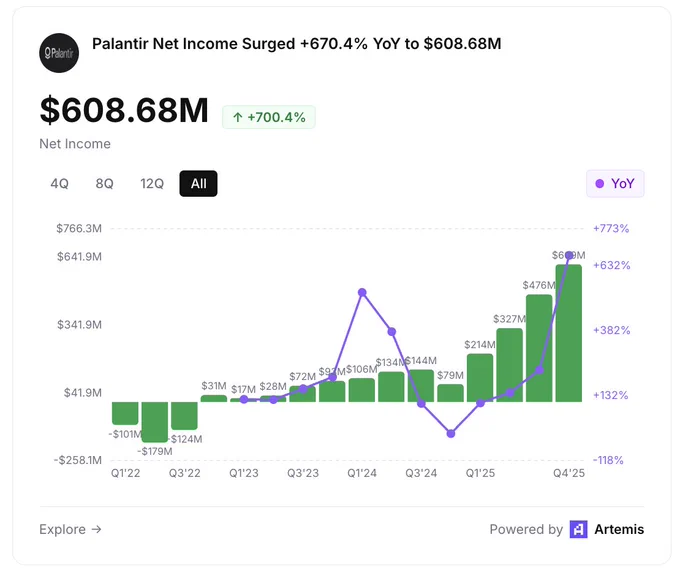Click the chart headline title text
680x575 pixels.
[x=297, y=44]
